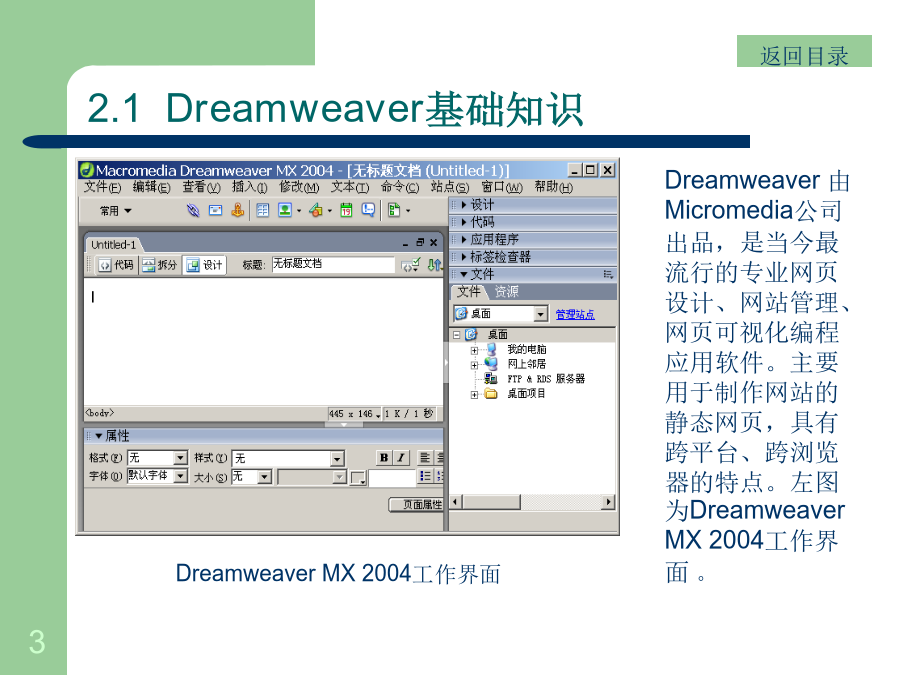Screen dimensions: 900x675
Task: Expand the 标签检查器 panel group
Action: click(x=463, y=257)
